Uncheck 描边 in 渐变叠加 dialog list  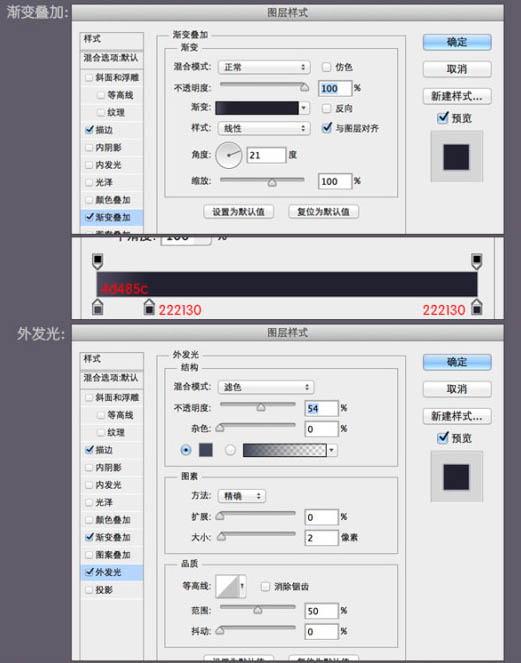click(x=89, y=130)
